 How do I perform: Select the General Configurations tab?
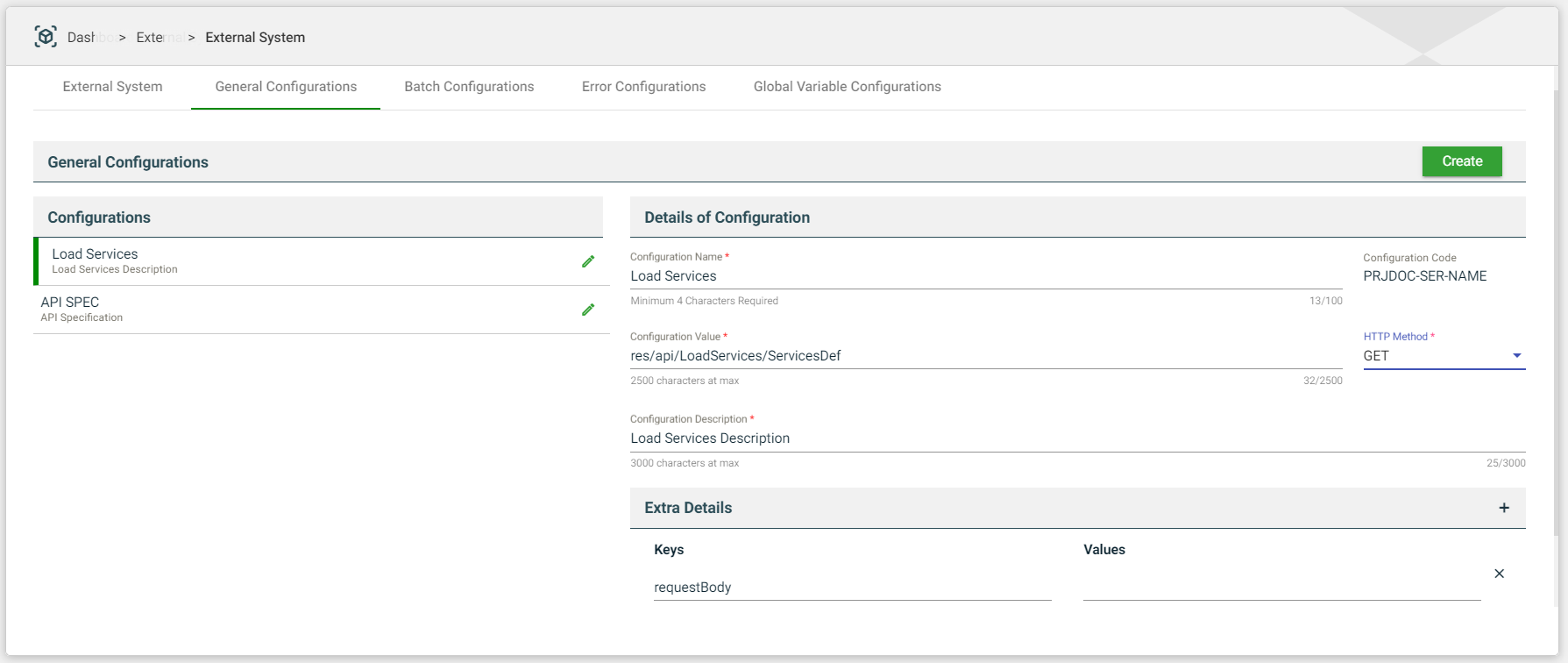point(286,87)
